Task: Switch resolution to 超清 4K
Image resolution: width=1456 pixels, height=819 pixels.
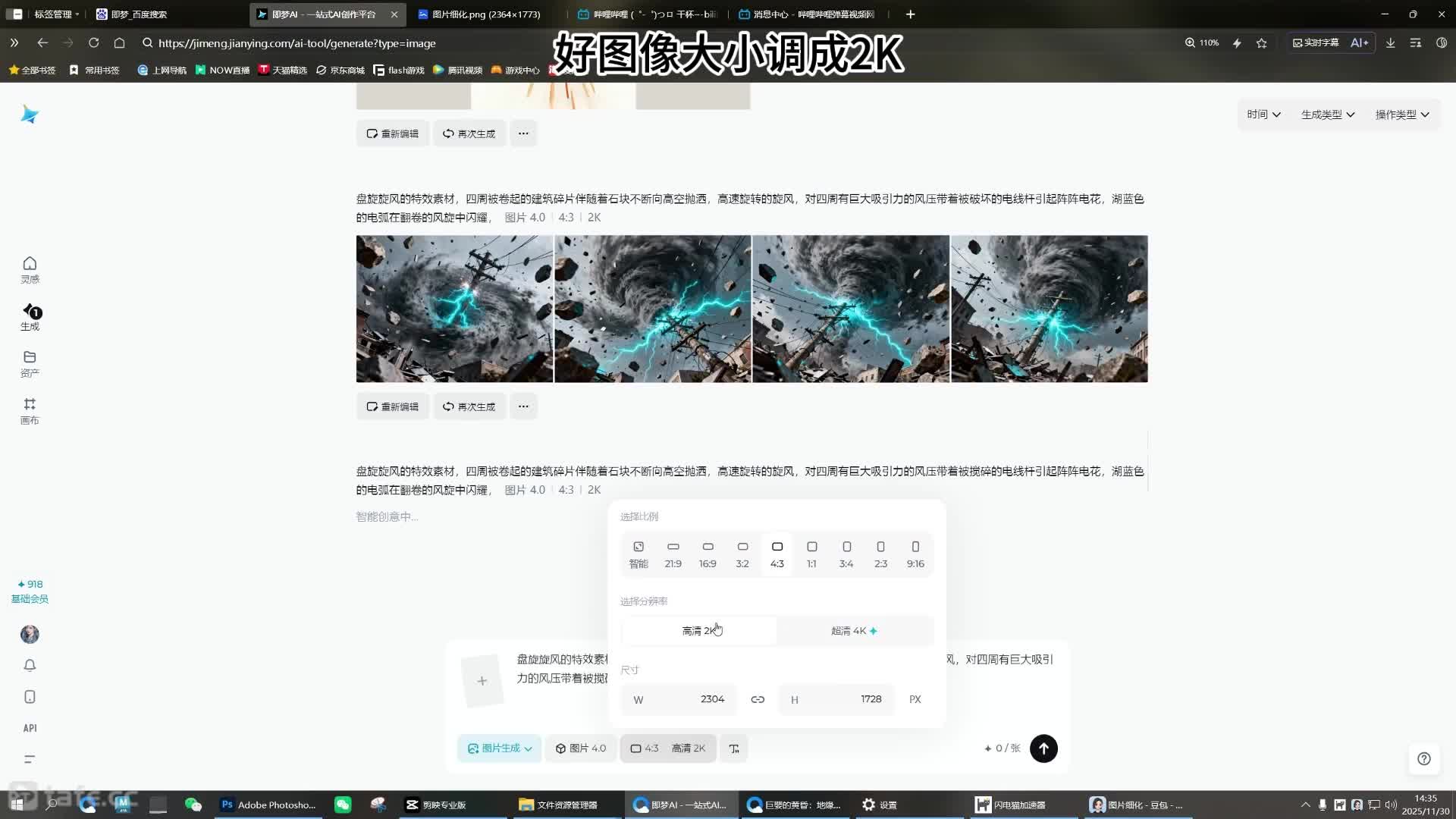Action: click(x=854, y=631)
